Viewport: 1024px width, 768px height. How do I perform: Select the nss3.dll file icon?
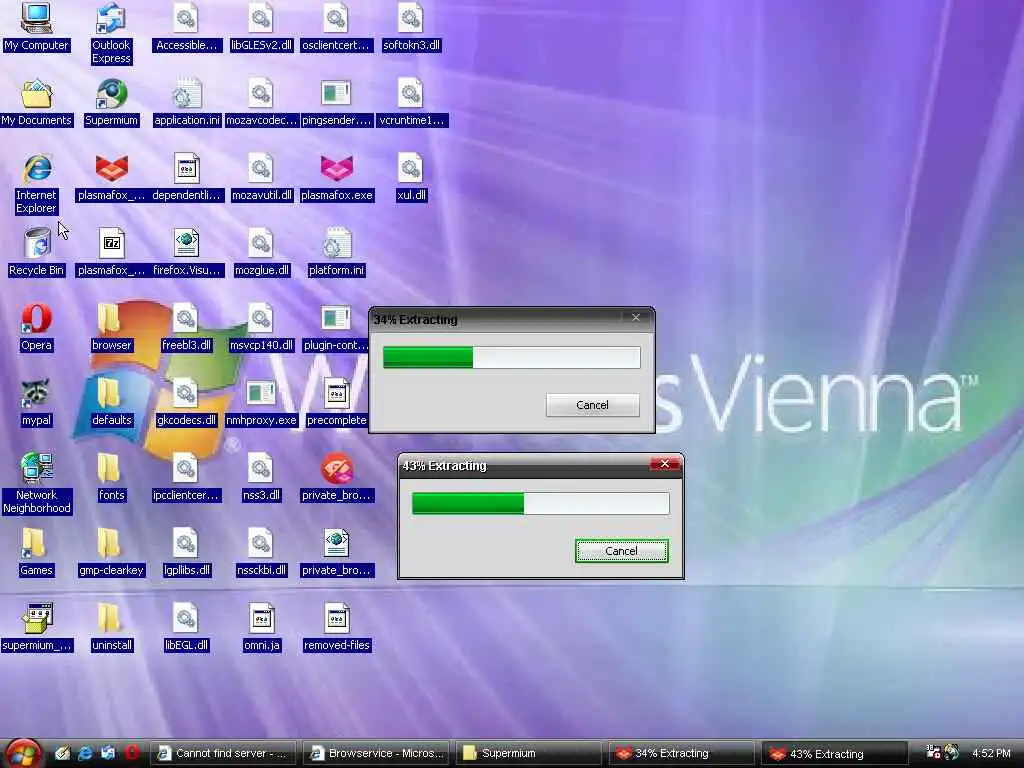coord(261,469)
